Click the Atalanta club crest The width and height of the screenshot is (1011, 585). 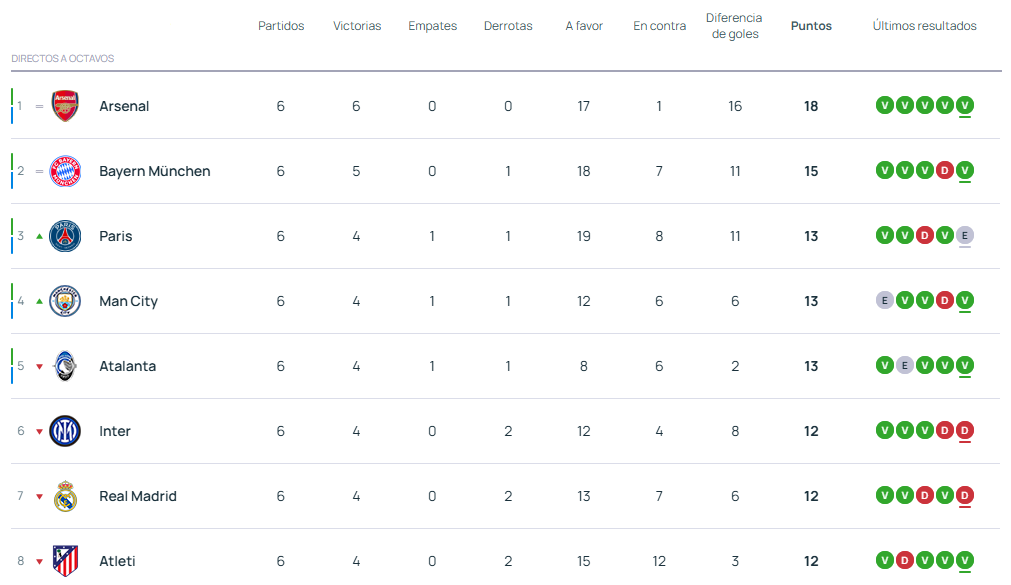click(65, 366)
